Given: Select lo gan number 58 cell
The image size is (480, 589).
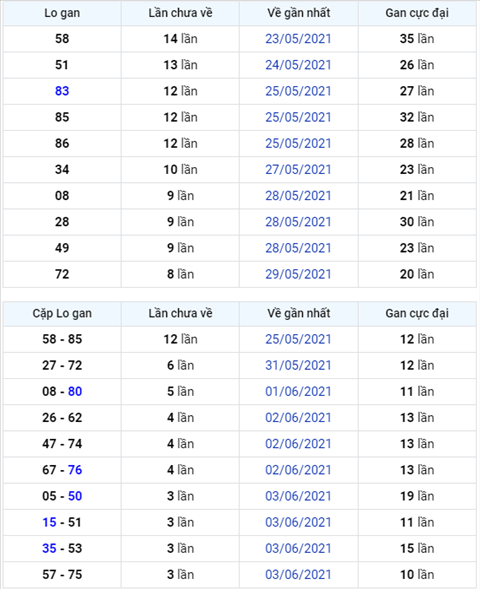Looking at the screenshot, I should (x=62, y=39).
